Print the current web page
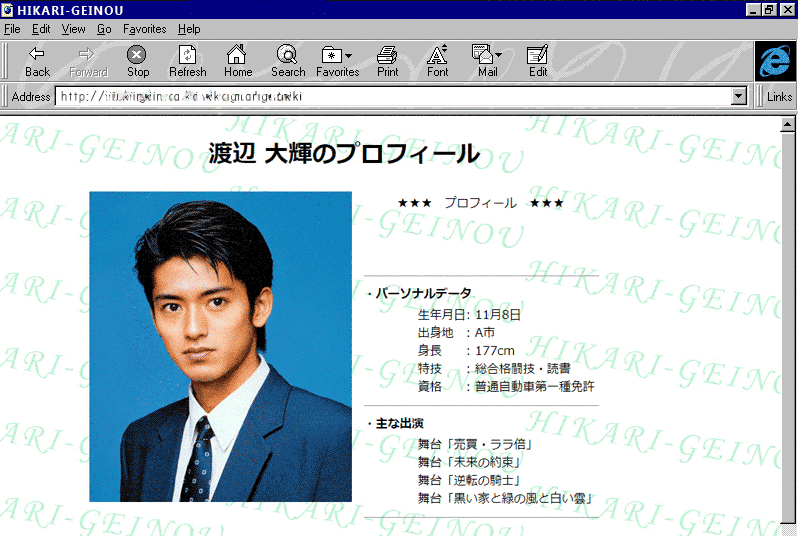 point(387,61)
